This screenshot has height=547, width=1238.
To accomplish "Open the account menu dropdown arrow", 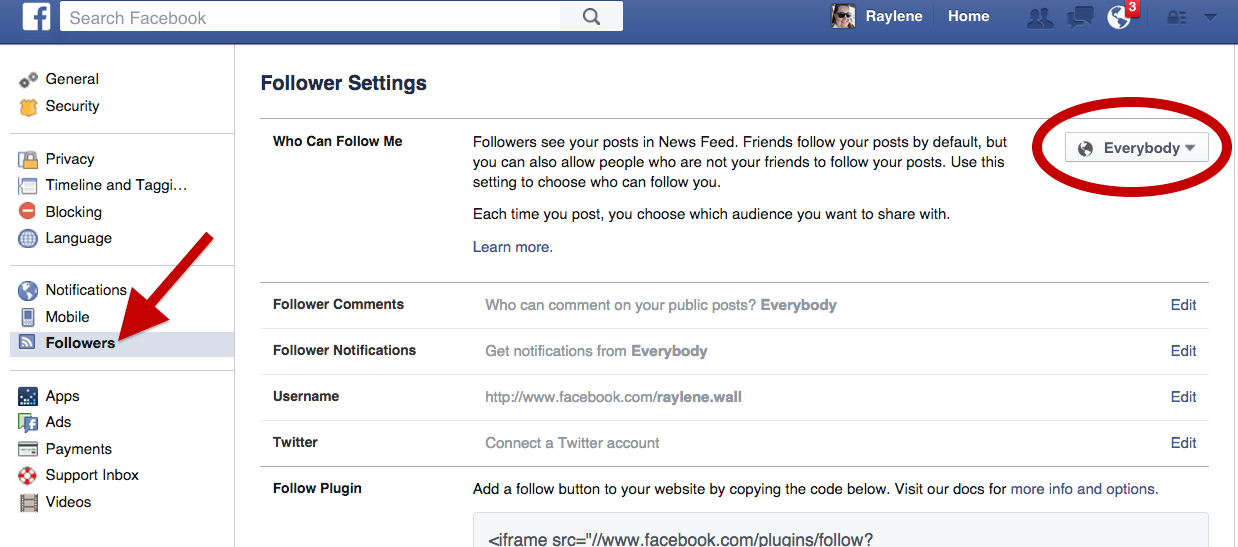I will pos(1210,17).
